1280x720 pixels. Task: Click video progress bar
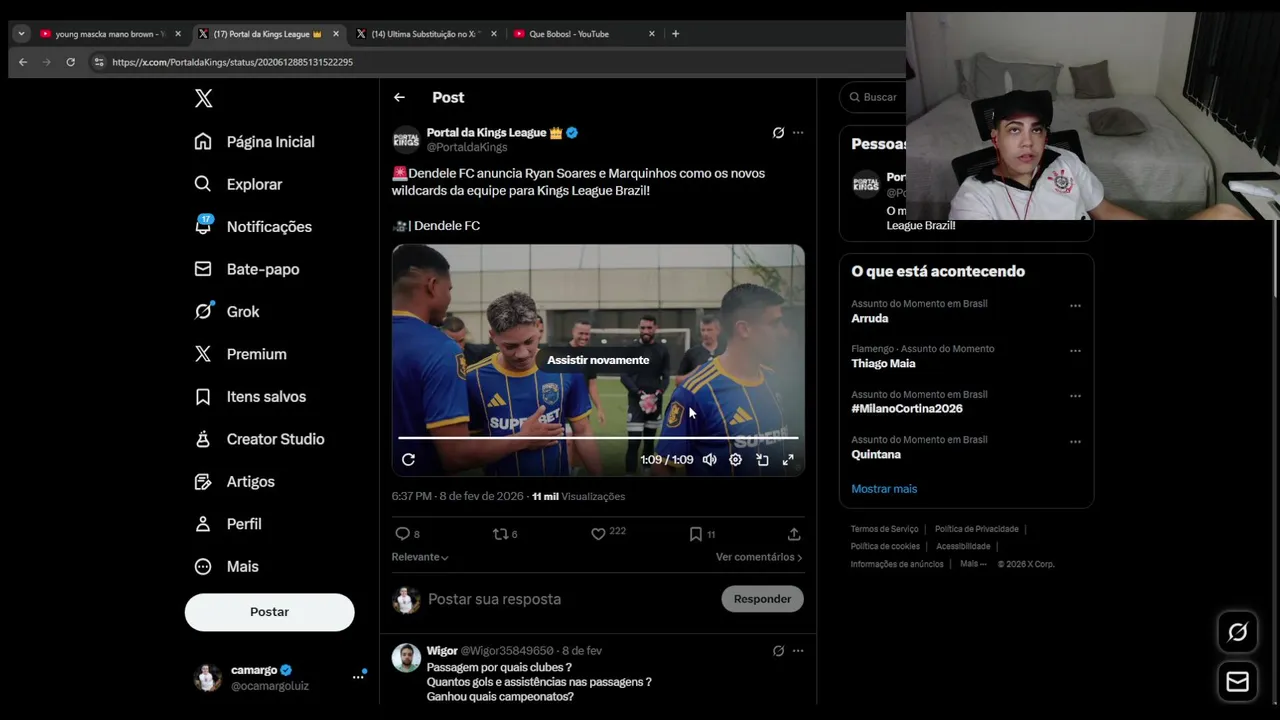coord(598,438)
